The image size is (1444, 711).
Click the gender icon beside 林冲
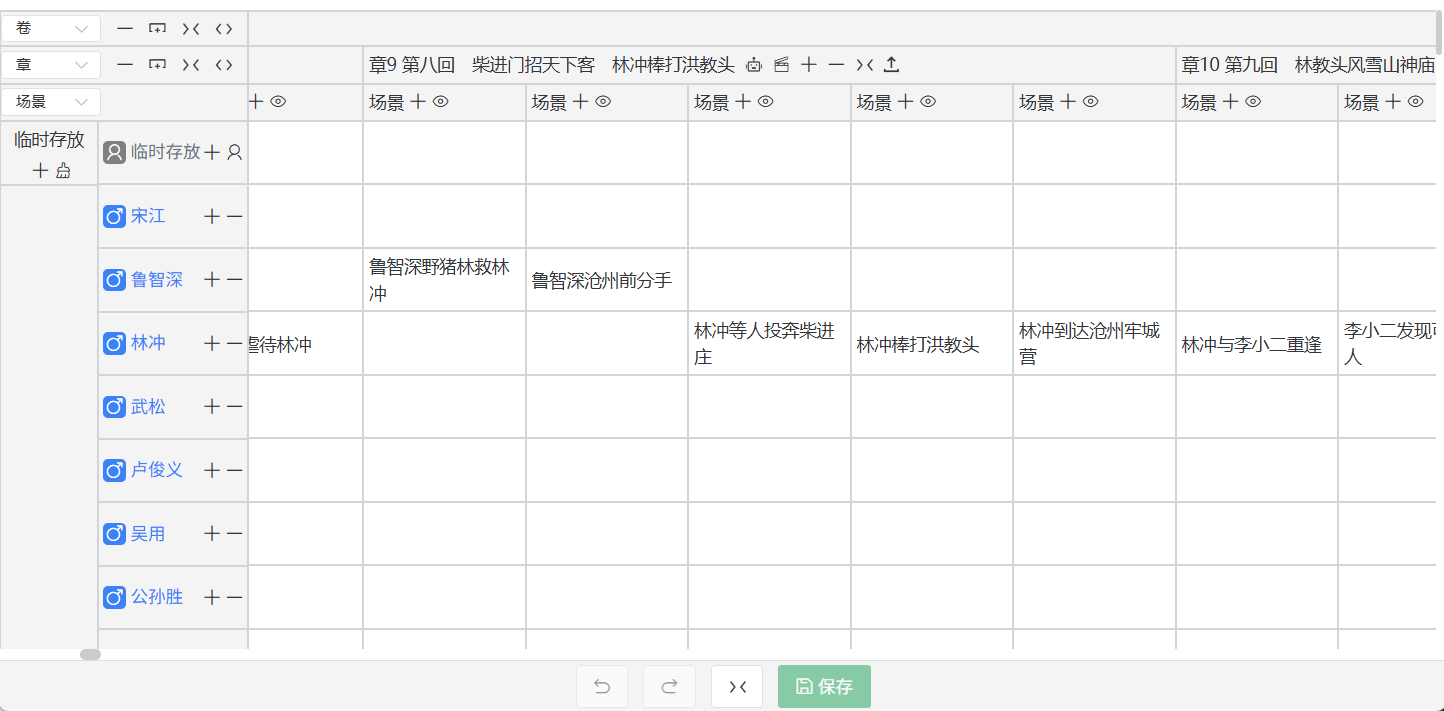click(x=114, y=342)
